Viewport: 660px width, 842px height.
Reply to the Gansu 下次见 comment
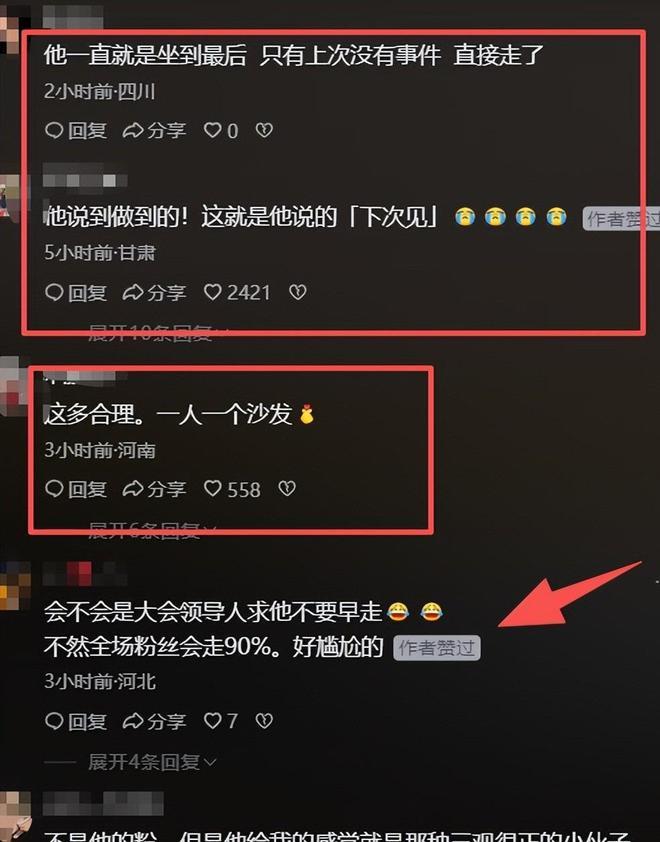pyautogui.click(x=76, y=293)
